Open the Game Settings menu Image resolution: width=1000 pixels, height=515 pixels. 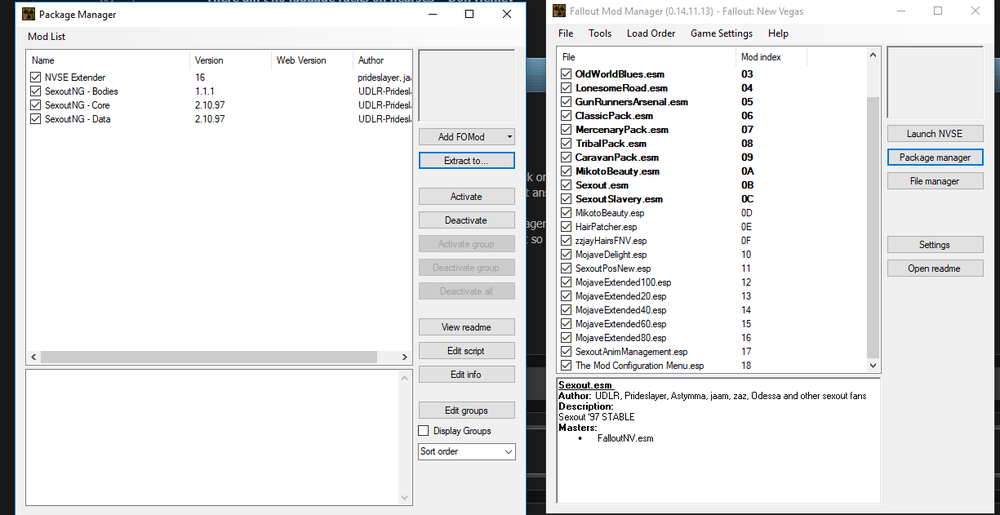[x=721, y=33]
